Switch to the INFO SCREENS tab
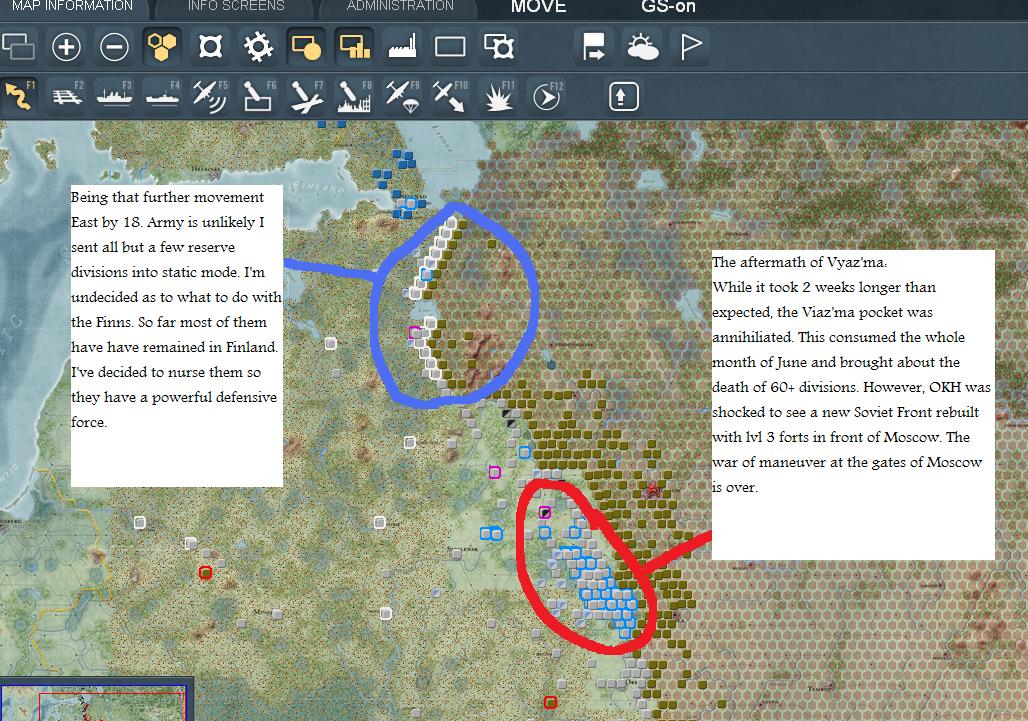Image resolution: width=1028 pixels, height=721 pixels. [236, 7]
